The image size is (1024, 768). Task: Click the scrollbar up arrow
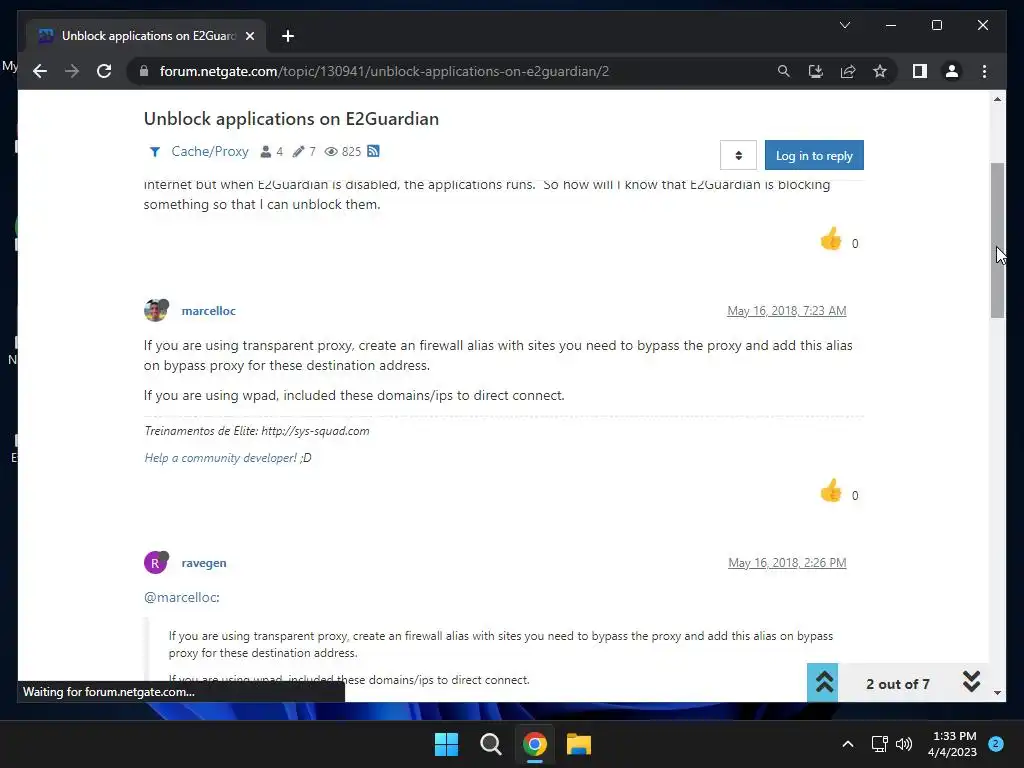pos(997,99)
